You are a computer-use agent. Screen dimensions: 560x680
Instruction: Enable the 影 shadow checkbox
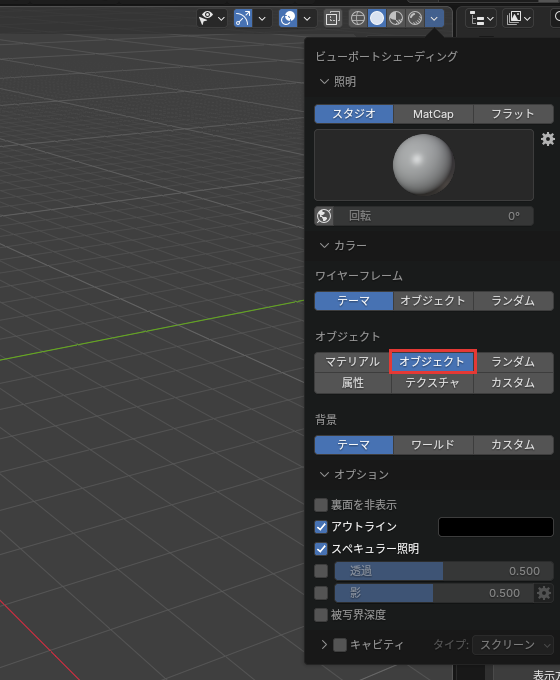(x=321, y=593)
